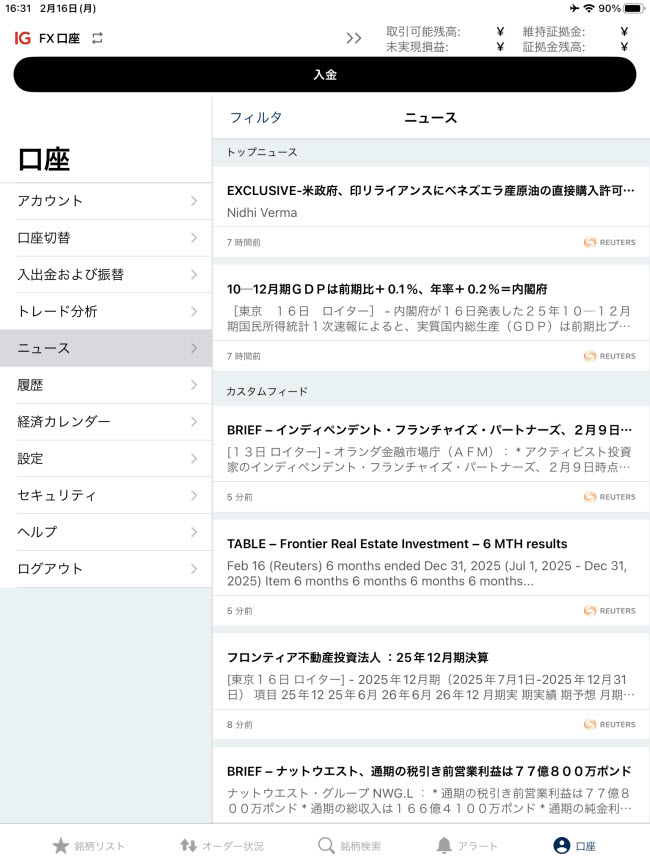
Task: Tap the battery indicator in status bar
Action: [635, 8]
